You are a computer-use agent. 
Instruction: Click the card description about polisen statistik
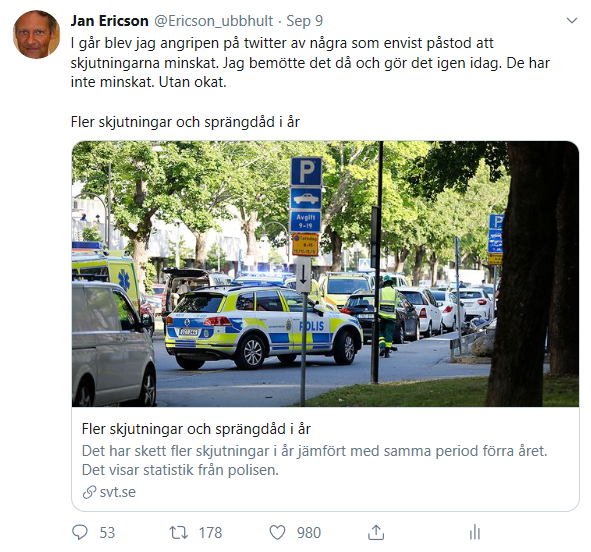click(x=314, y=460)
